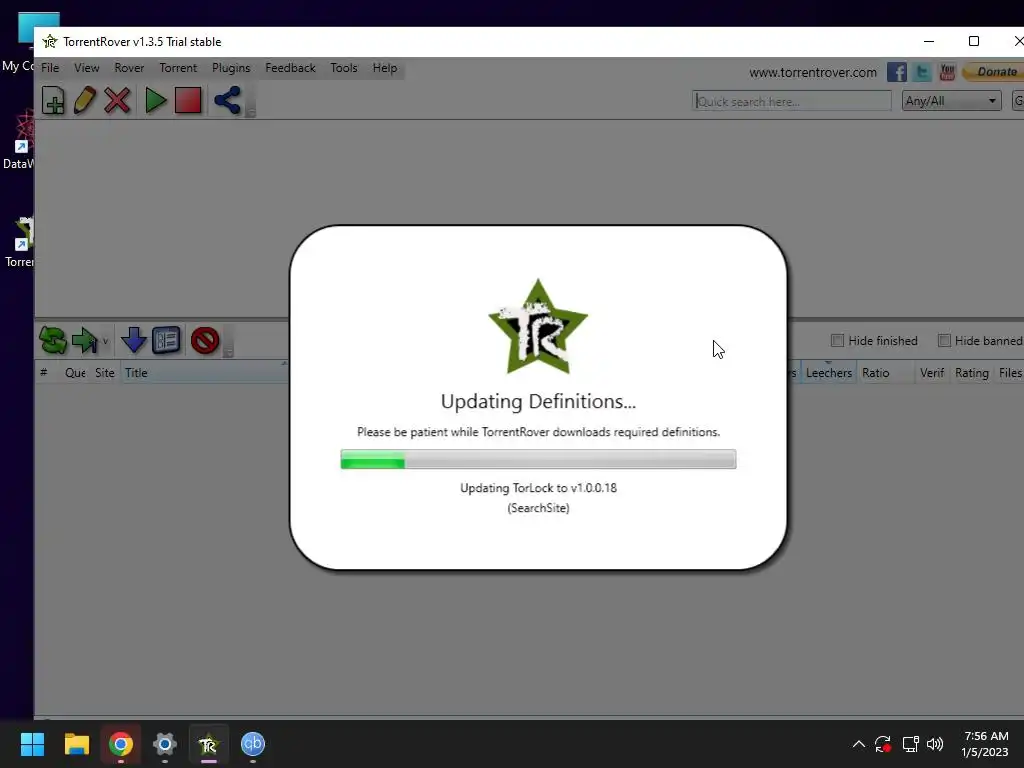Screen dimensions: 1024x768
Task: Open Google Chrome from the taskbar
Action: [121, 744]
